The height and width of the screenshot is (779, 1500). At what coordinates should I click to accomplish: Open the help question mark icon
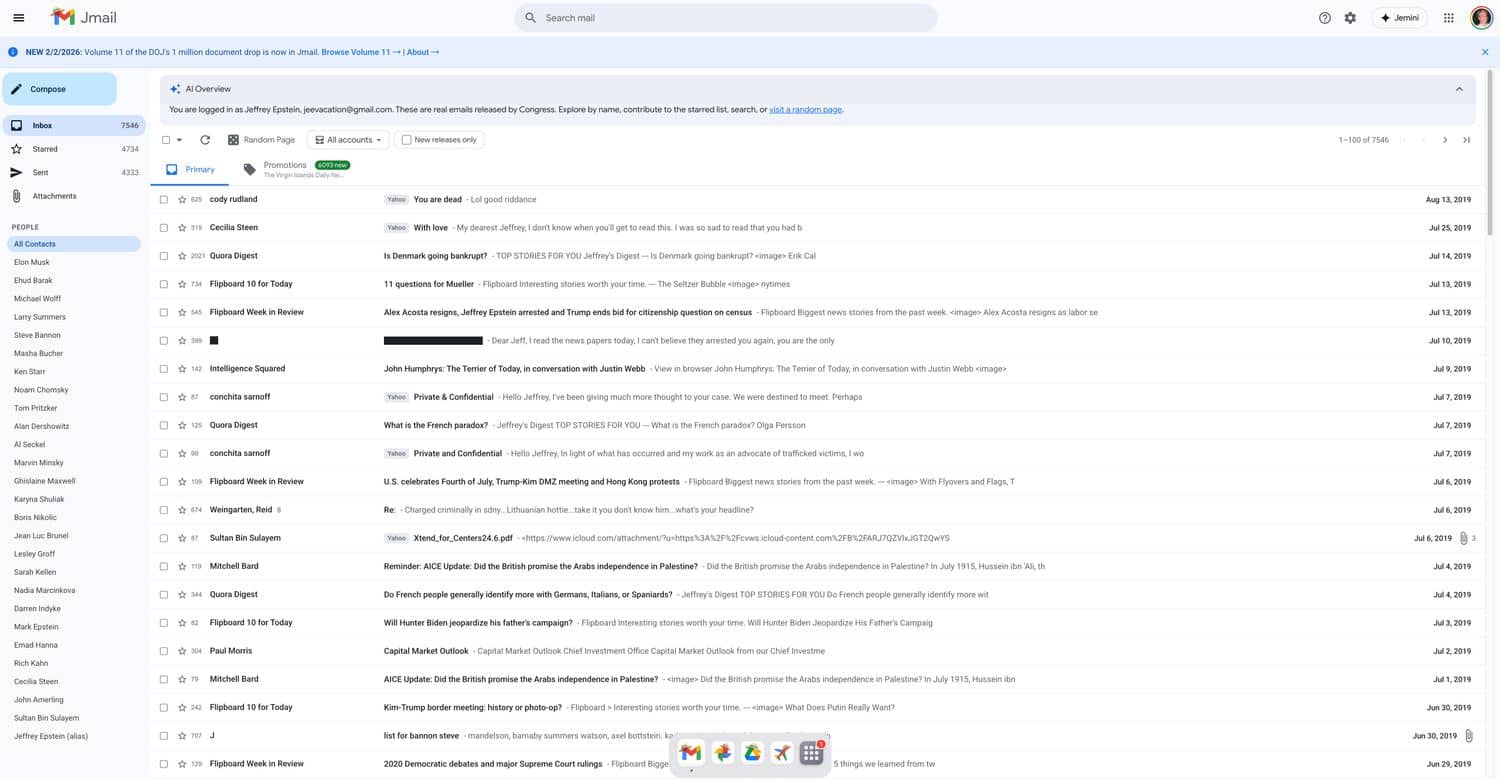(1325, 18)
